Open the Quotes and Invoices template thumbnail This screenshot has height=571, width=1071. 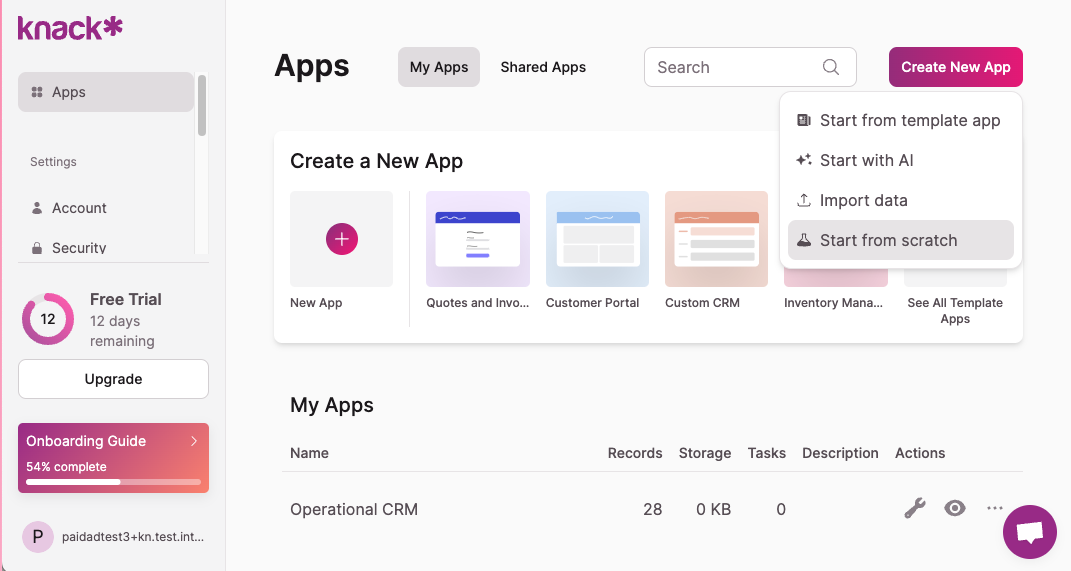478,239
